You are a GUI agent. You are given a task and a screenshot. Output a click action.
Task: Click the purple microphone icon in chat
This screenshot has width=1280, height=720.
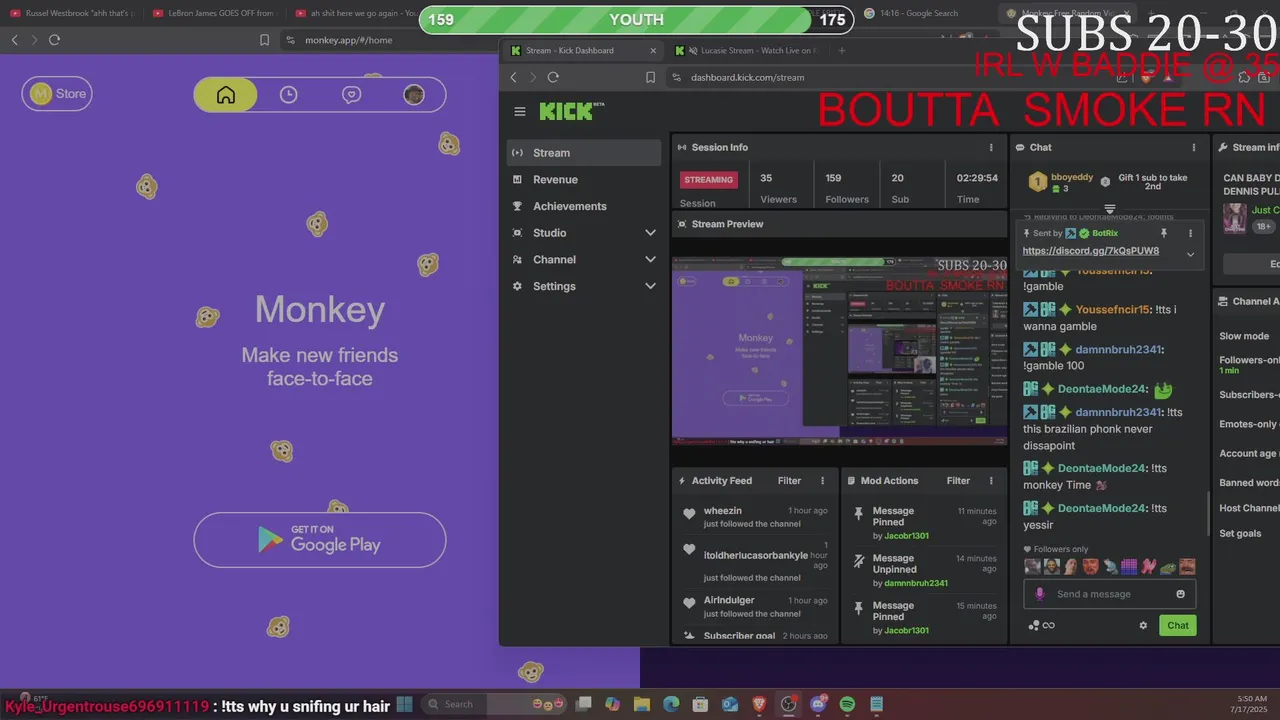point(1039,594)
